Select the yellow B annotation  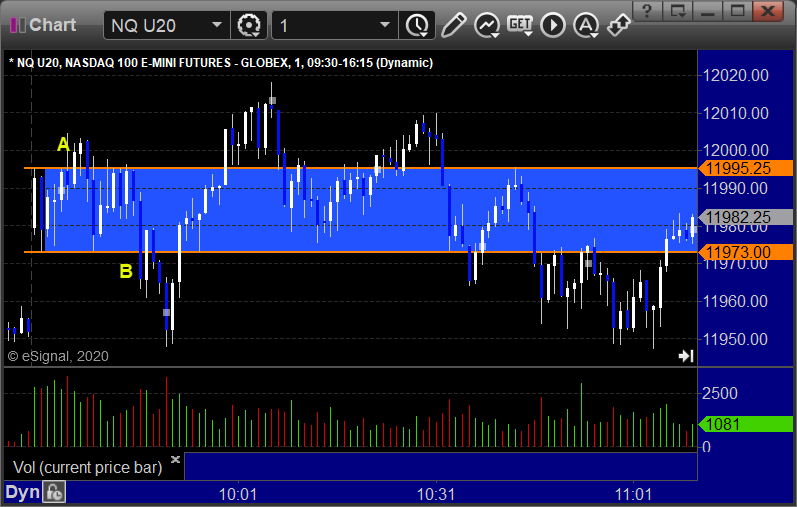126,271
